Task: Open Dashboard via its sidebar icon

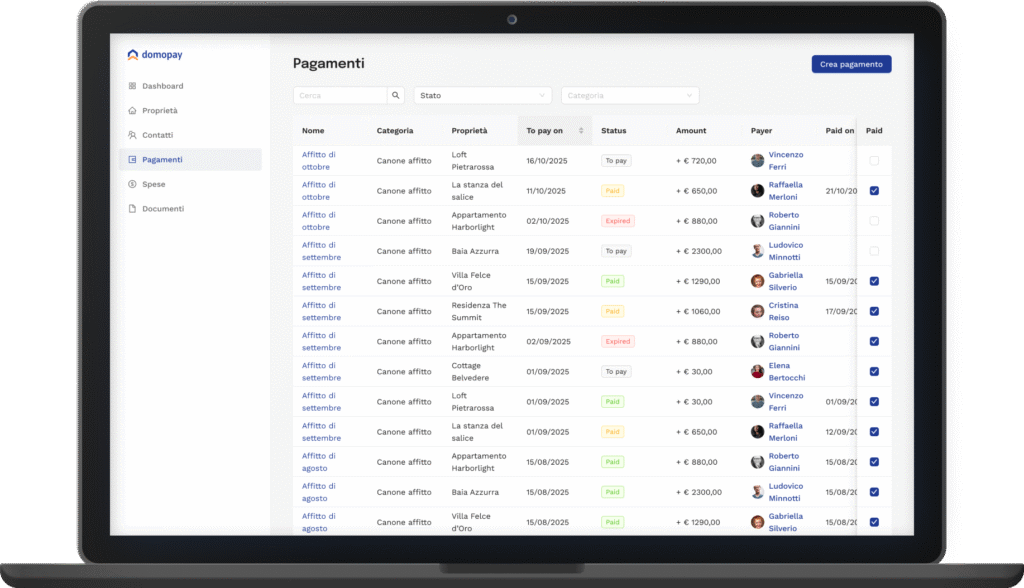Action: [132, 86]
